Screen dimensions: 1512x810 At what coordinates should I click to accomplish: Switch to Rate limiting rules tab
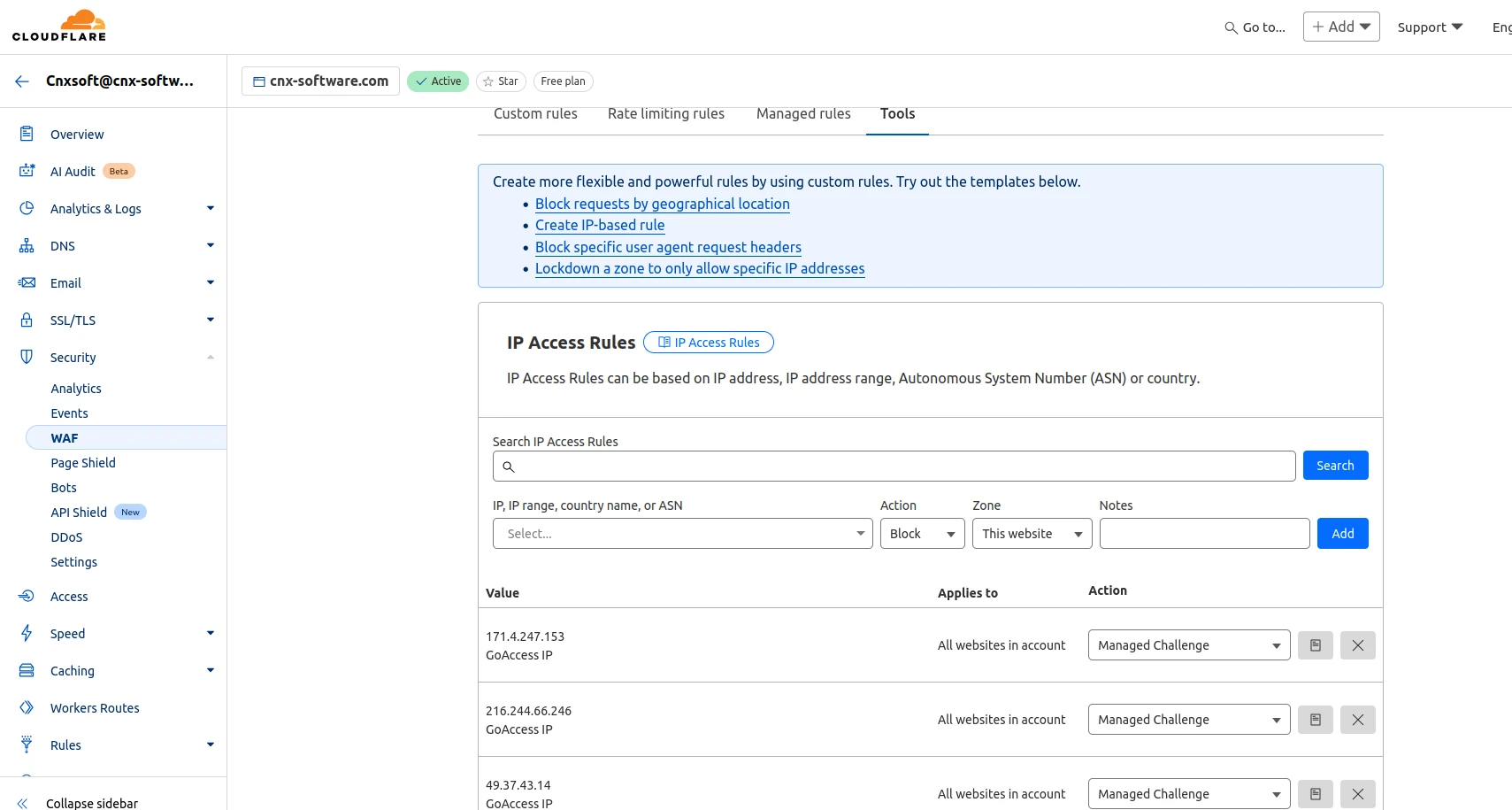tap(666, 113)
